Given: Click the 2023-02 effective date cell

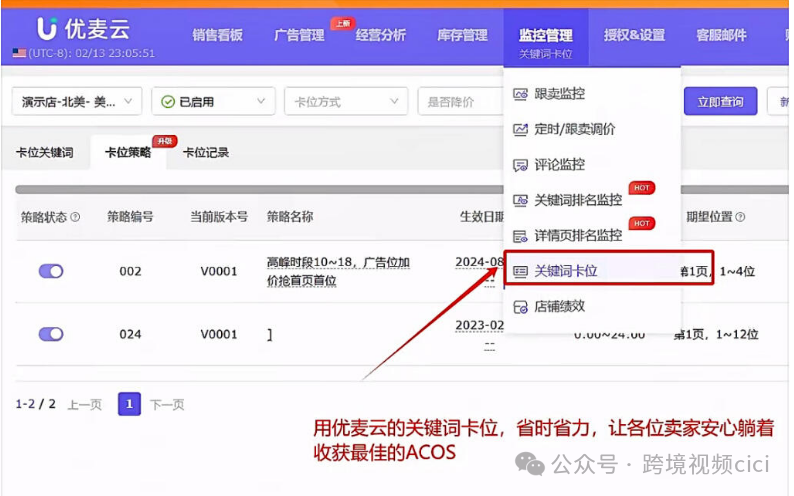Looking at the screenshot, I should [x=480, y=325].
